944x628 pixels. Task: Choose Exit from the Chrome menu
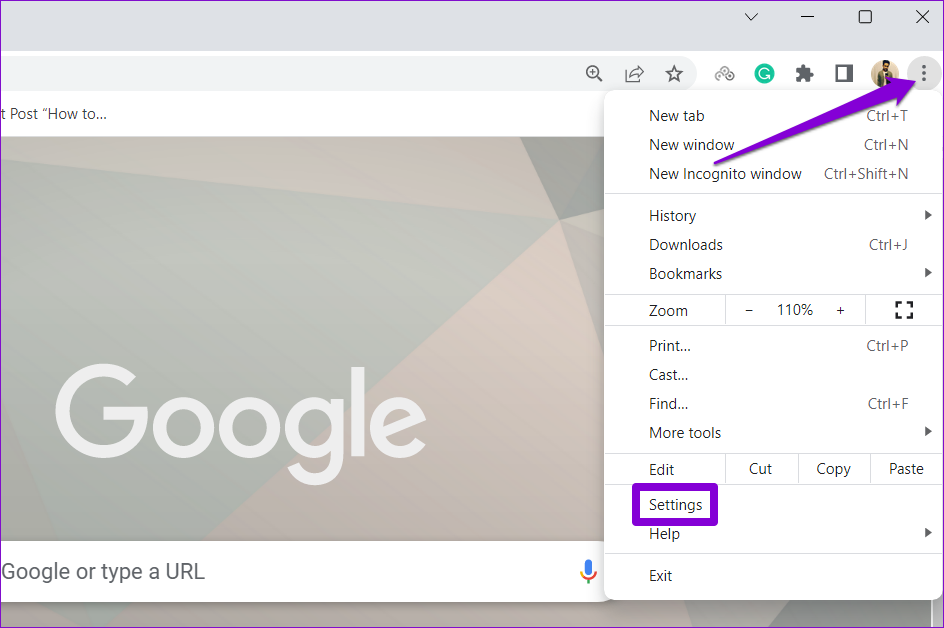[774, 576]
